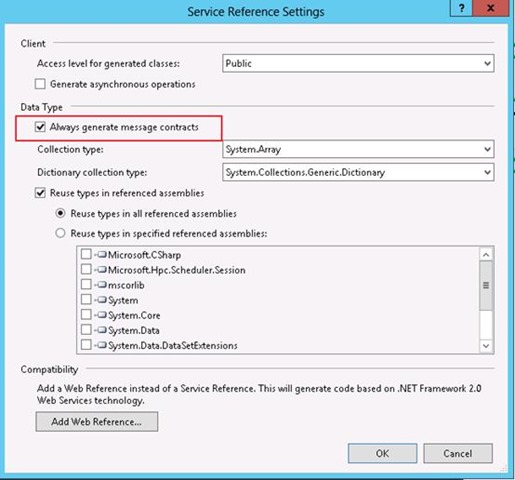Enable Generate asynchronous operations
Viewport: 515px width, 480px height.
click(x=40, y=84)
